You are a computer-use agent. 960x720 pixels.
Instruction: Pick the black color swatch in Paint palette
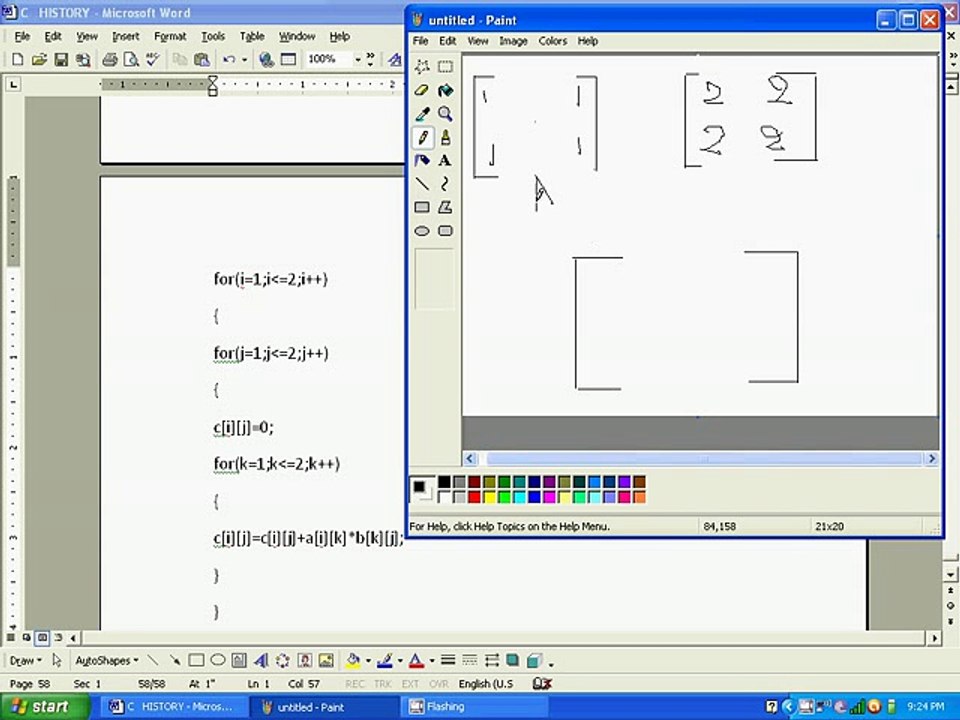(444, 482)
